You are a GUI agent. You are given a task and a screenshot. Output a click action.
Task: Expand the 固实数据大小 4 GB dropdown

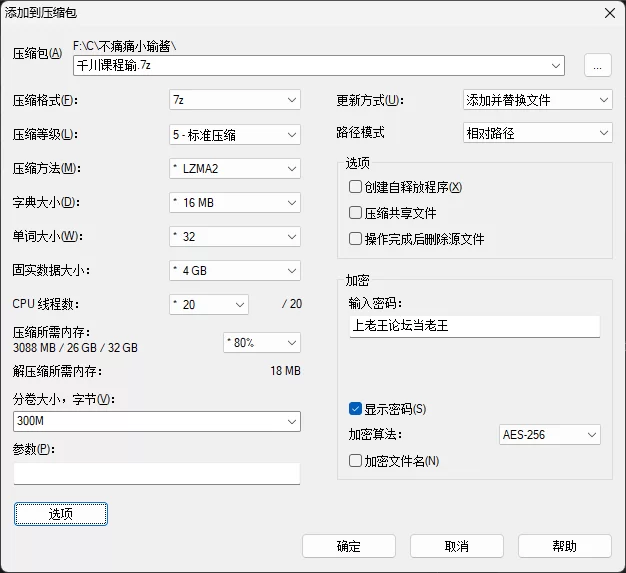(235, 270)
